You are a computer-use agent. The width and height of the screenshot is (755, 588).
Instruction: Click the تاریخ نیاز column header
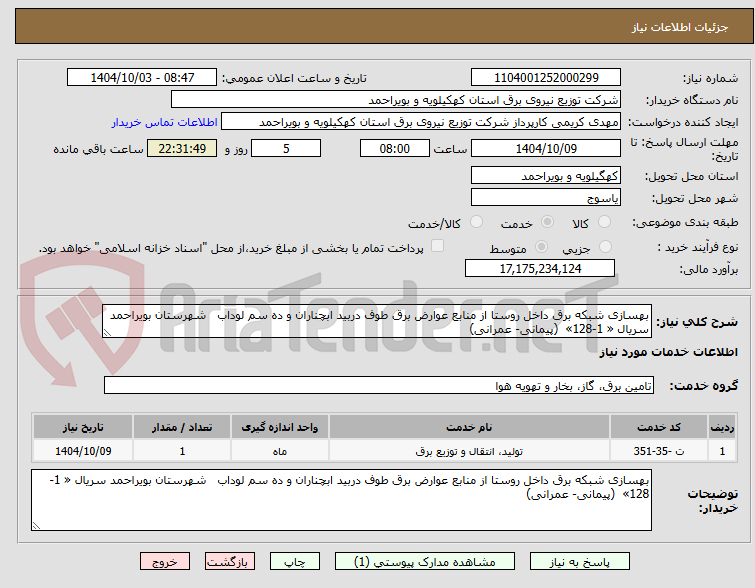coord(83,427)
